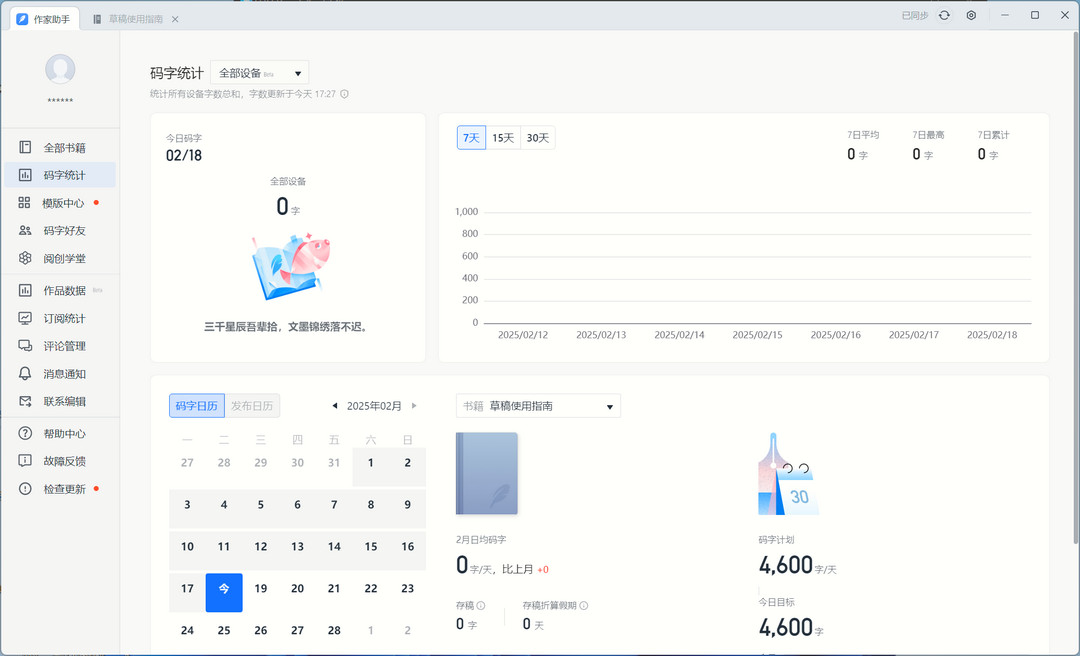Image resolution: width=1080 pixels, height=656 pixels.
Task: Open the 全部设备 device dropdown
Action: [x=260, y=72]
